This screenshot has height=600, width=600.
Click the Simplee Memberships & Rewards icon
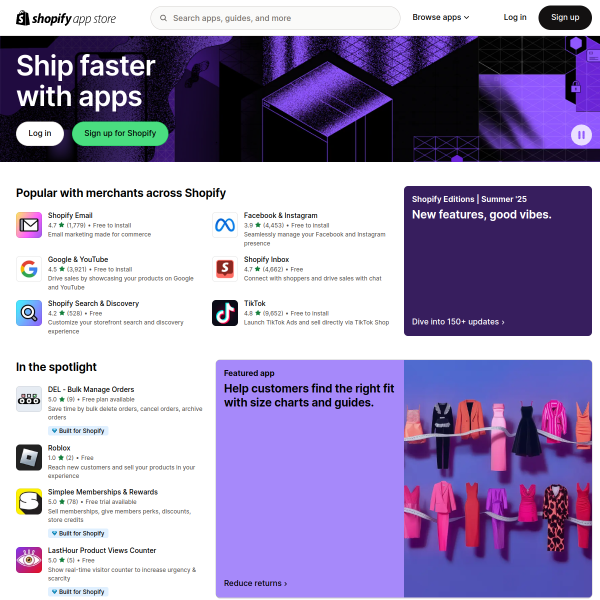point(29,501)
